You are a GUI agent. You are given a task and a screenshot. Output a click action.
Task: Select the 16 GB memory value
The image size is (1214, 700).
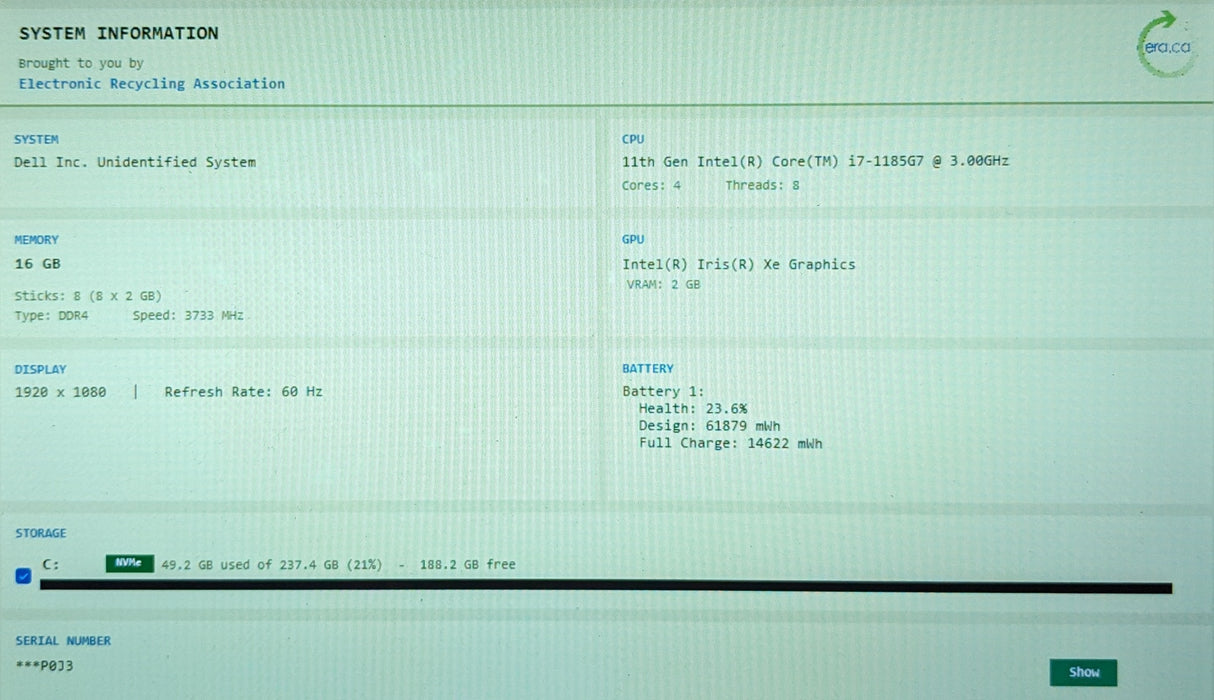pos(38,264)
